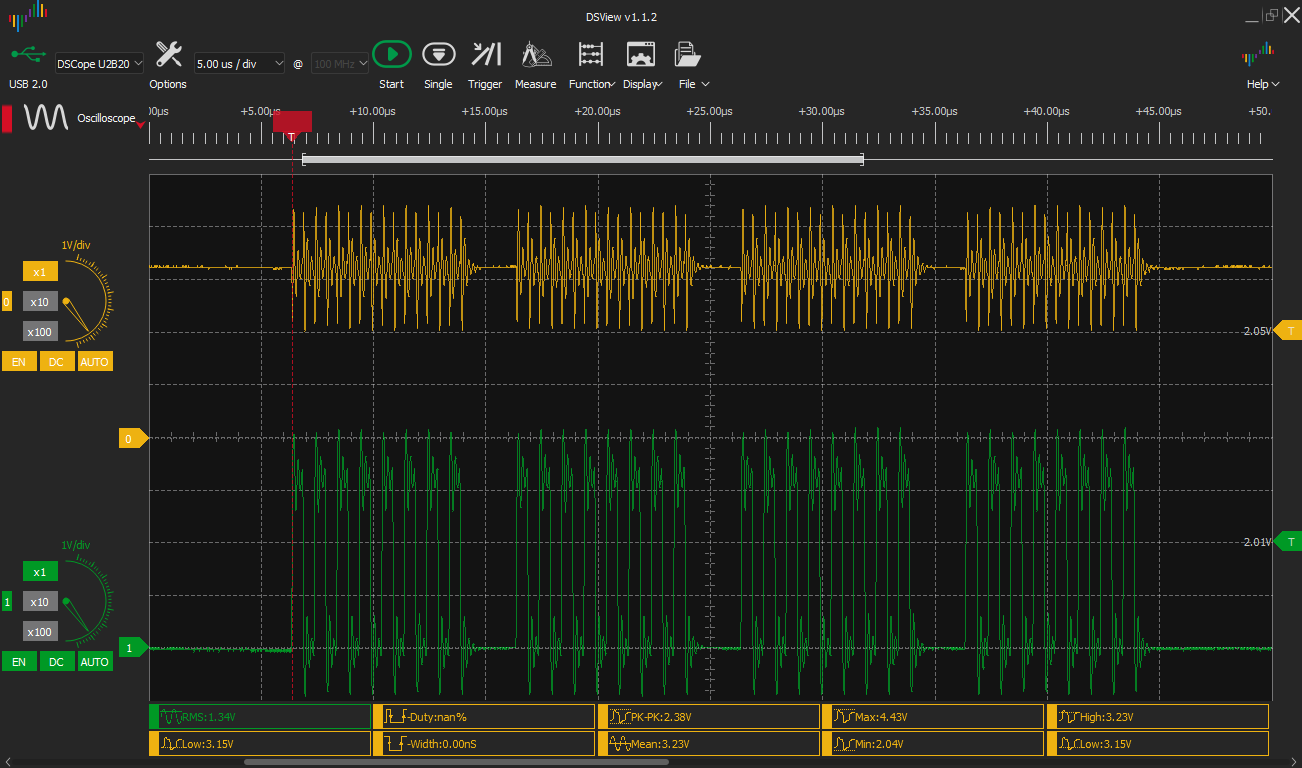Select x1 probe for yellow channel 0
Image resolution: width=1302 pixels, height=768 pixels.
(x=40, y=272)
